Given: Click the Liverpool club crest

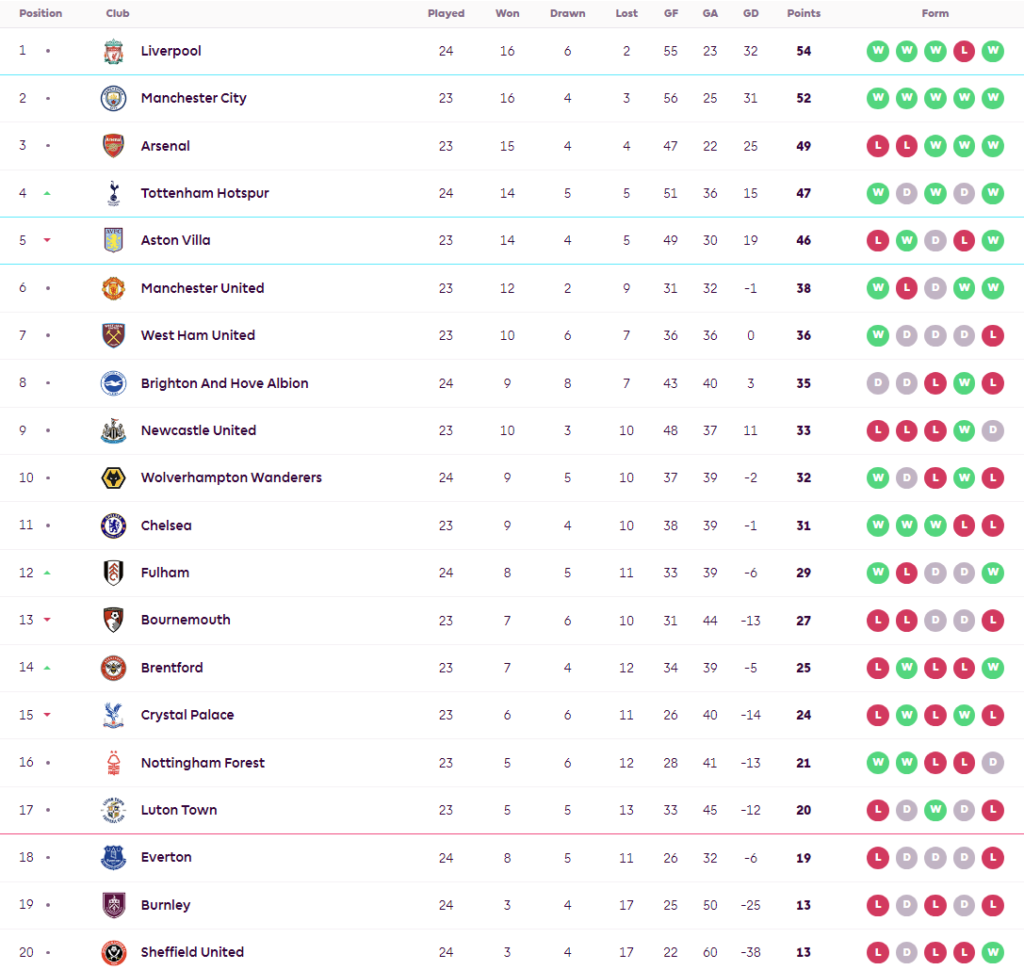Looking at the screenshot, I should [114, 51].
